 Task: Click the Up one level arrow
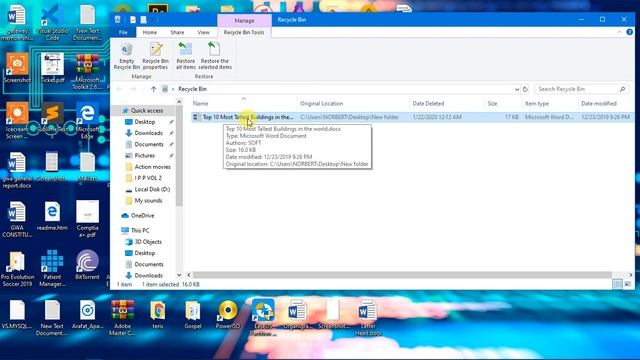coord(153,89)
